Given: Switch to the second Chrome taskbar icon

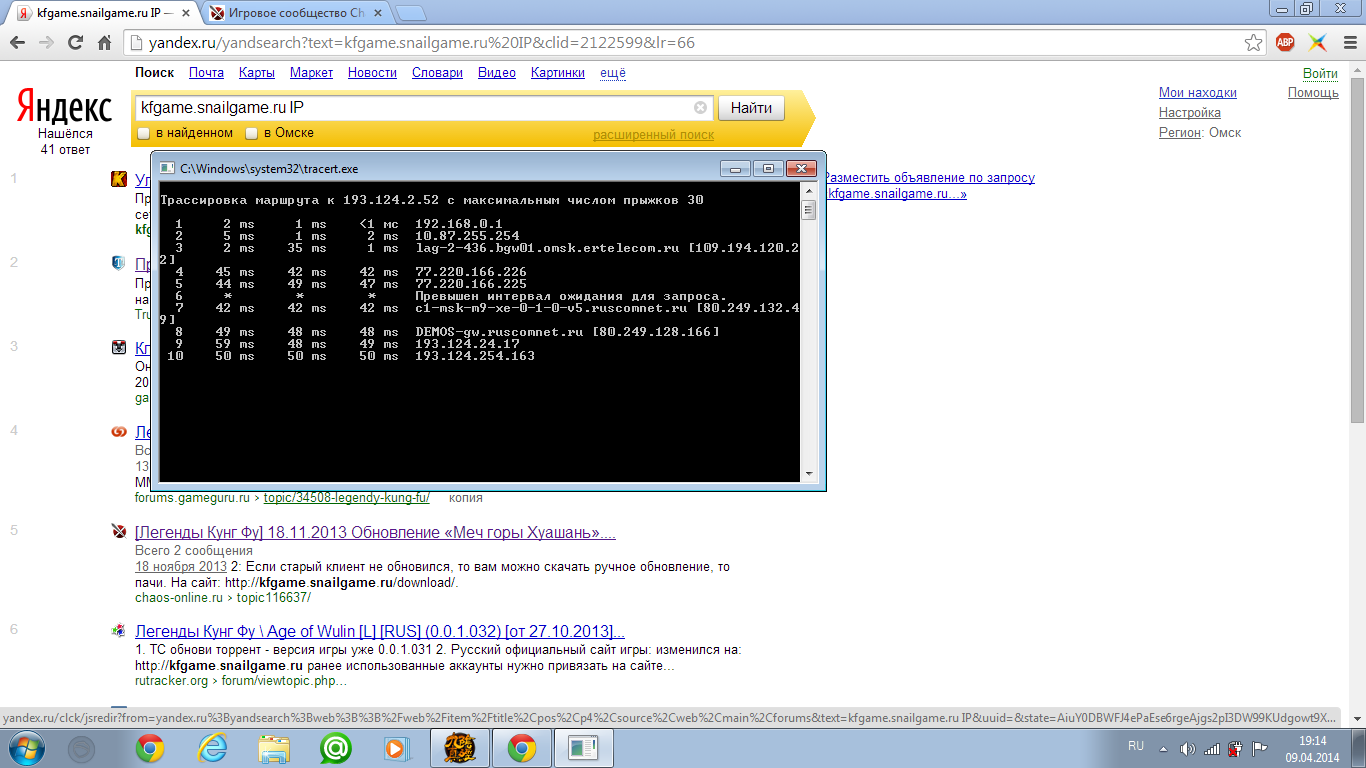Looking at the screenshot, I should click(521, 747).
